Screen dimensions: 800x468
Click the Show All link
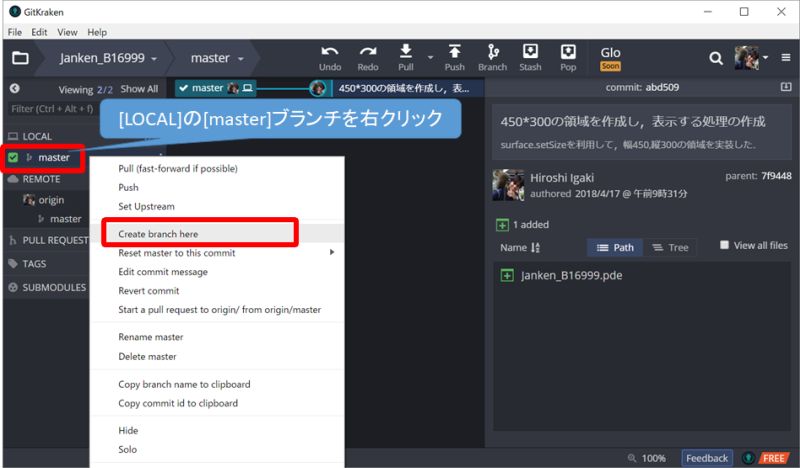coord(139,89)
